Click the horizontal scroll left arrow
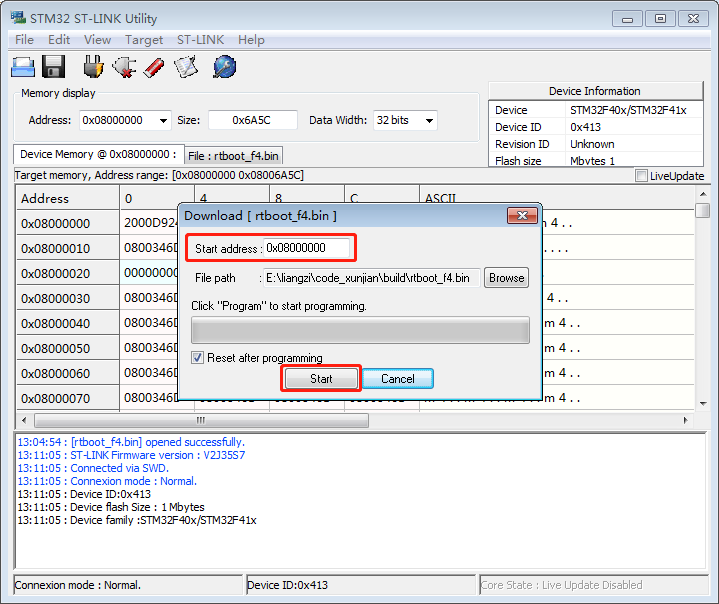Image resolution: width=719 pixels, height=604 pixels. pyautogui.click(x=24, y=420)
